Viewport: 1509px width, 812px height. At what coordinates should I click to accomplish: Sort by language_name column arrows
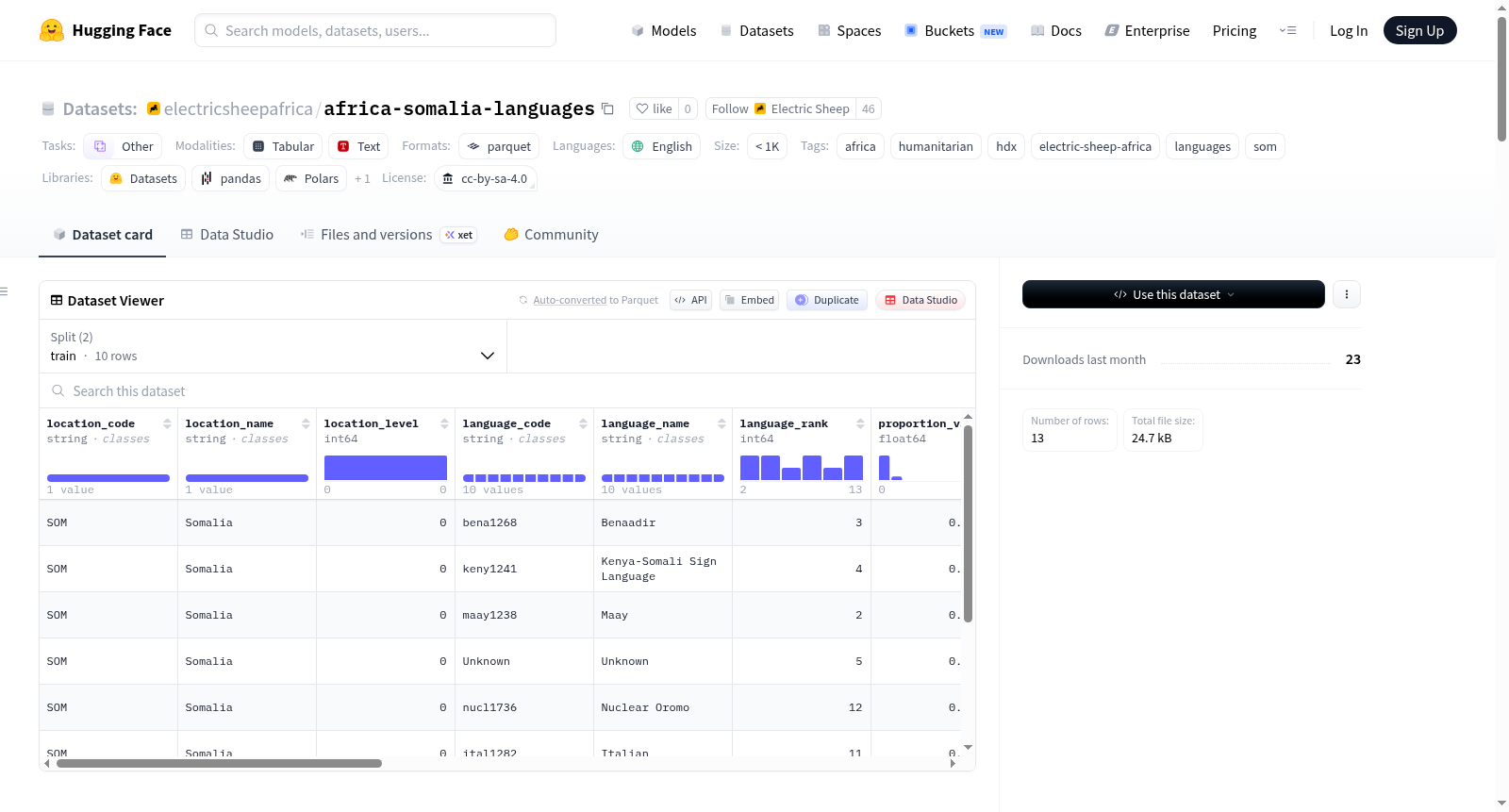[x=722, y=423]
